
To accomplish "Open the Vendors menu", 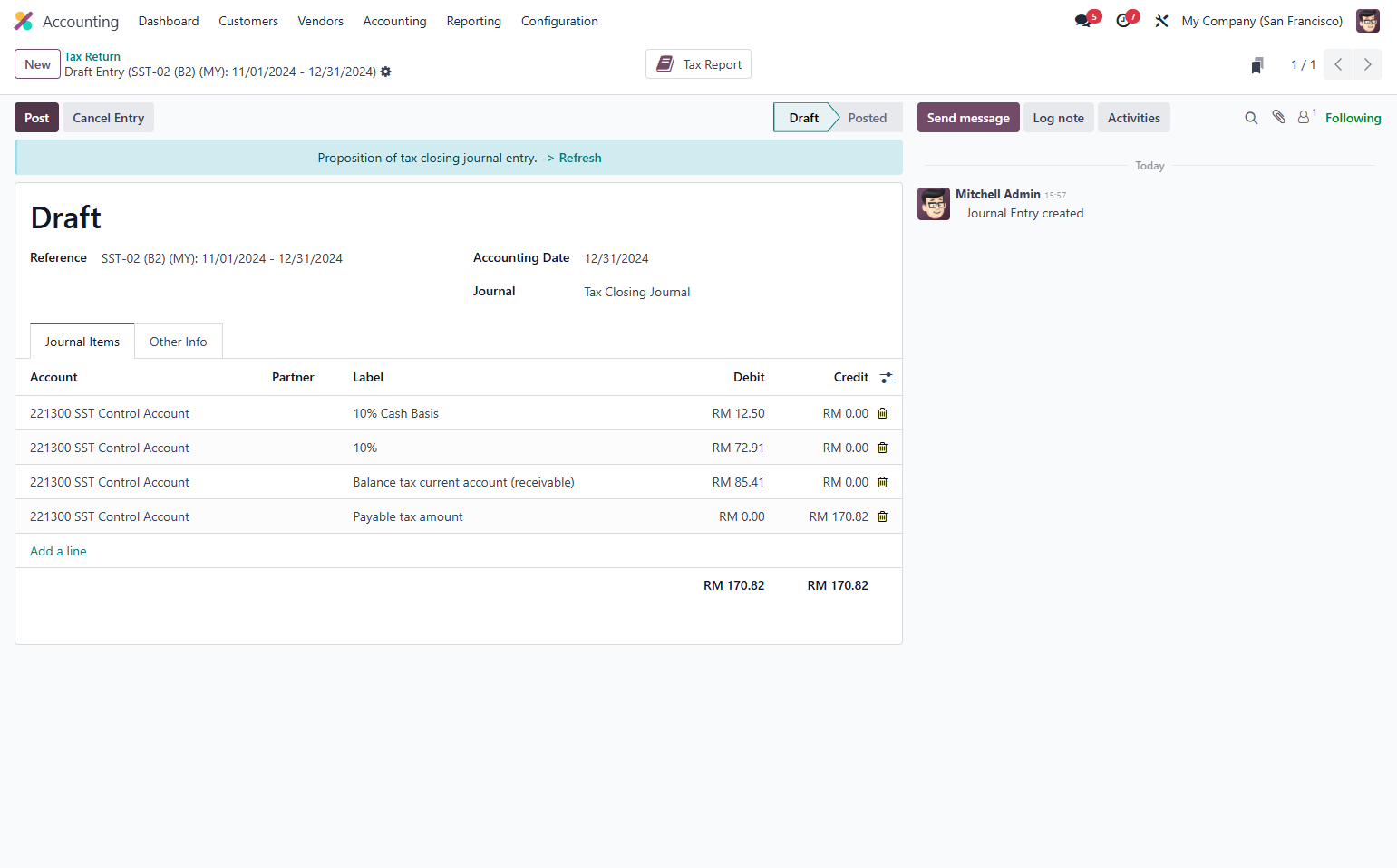I will 321,21.
